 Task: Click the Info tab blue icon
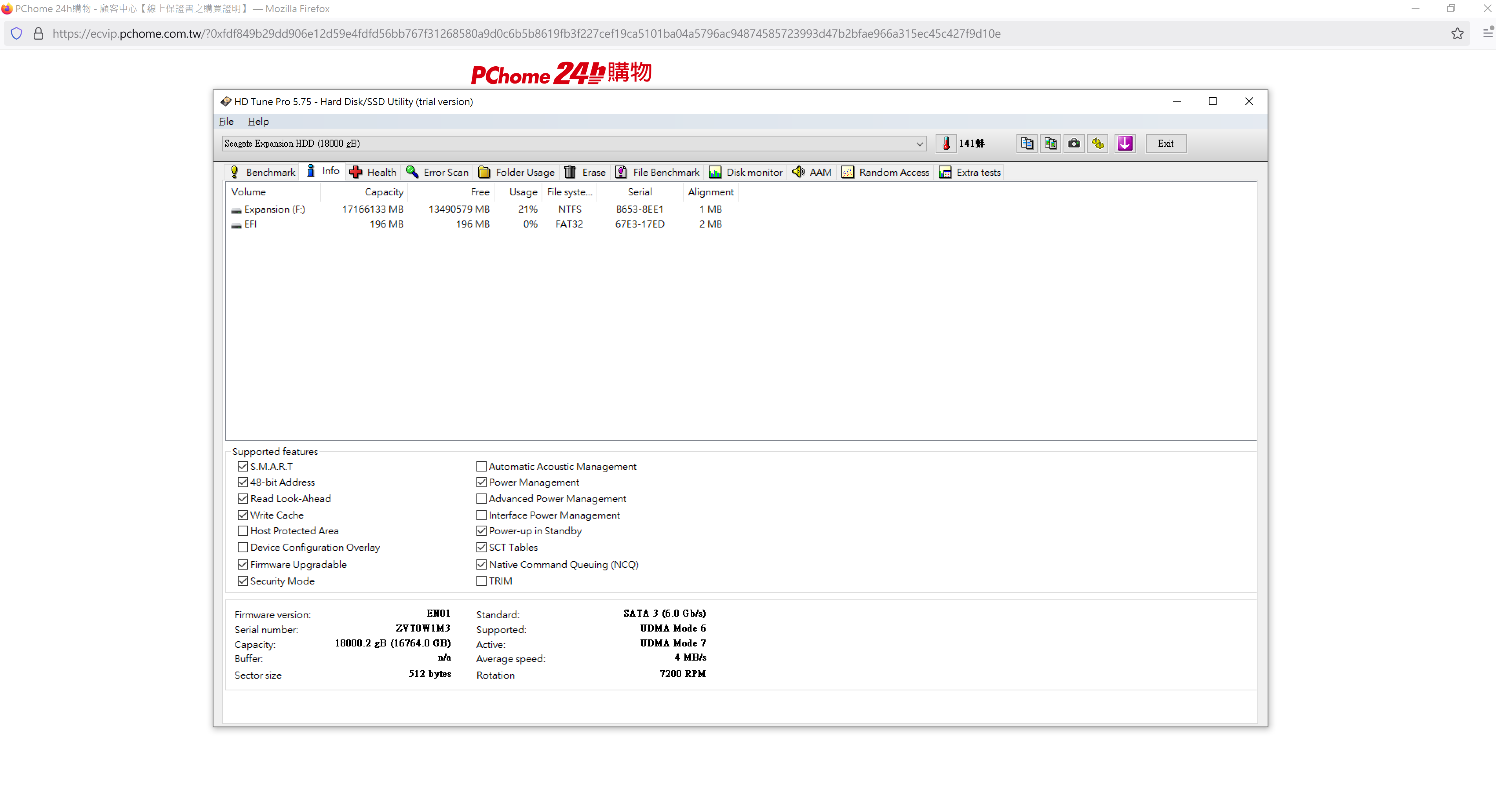[x=311, y=171]
